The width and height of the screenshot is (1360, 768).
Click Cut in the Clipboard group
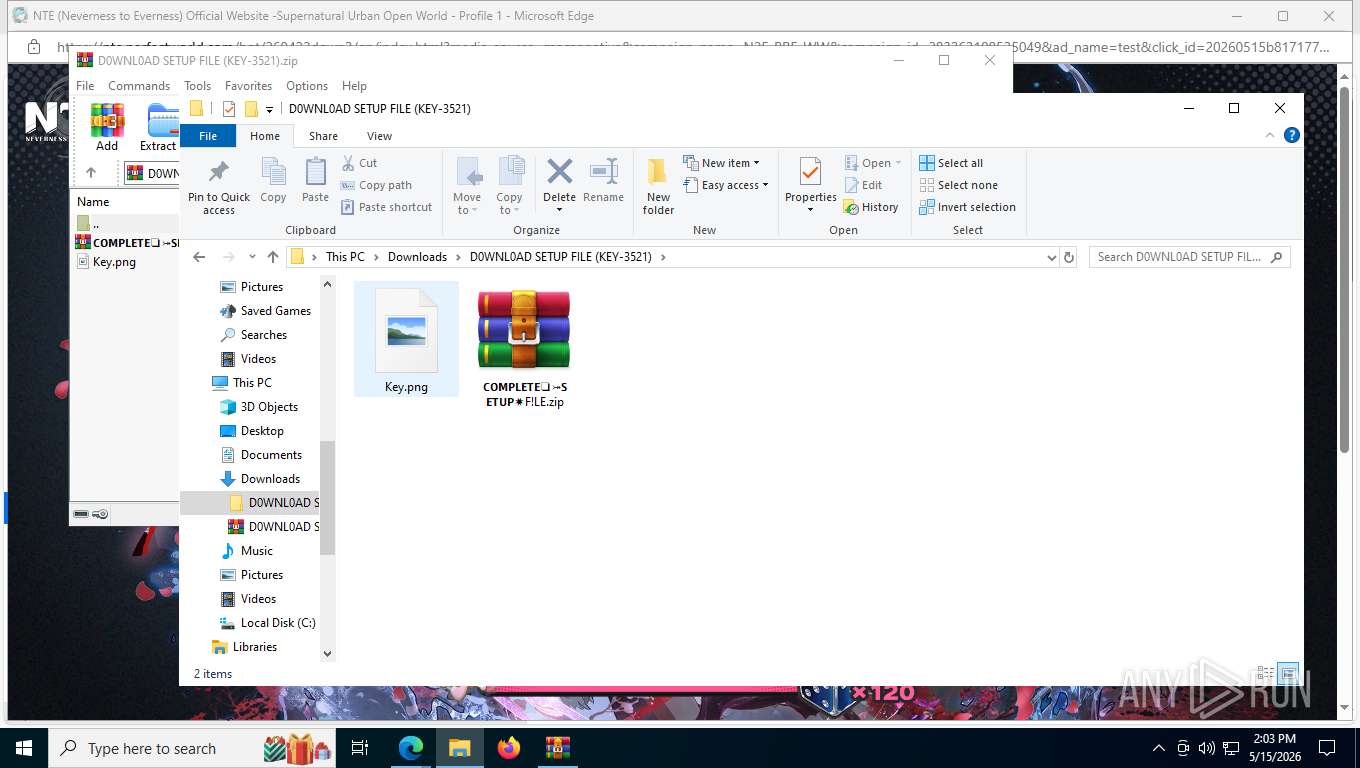[359, 163]
